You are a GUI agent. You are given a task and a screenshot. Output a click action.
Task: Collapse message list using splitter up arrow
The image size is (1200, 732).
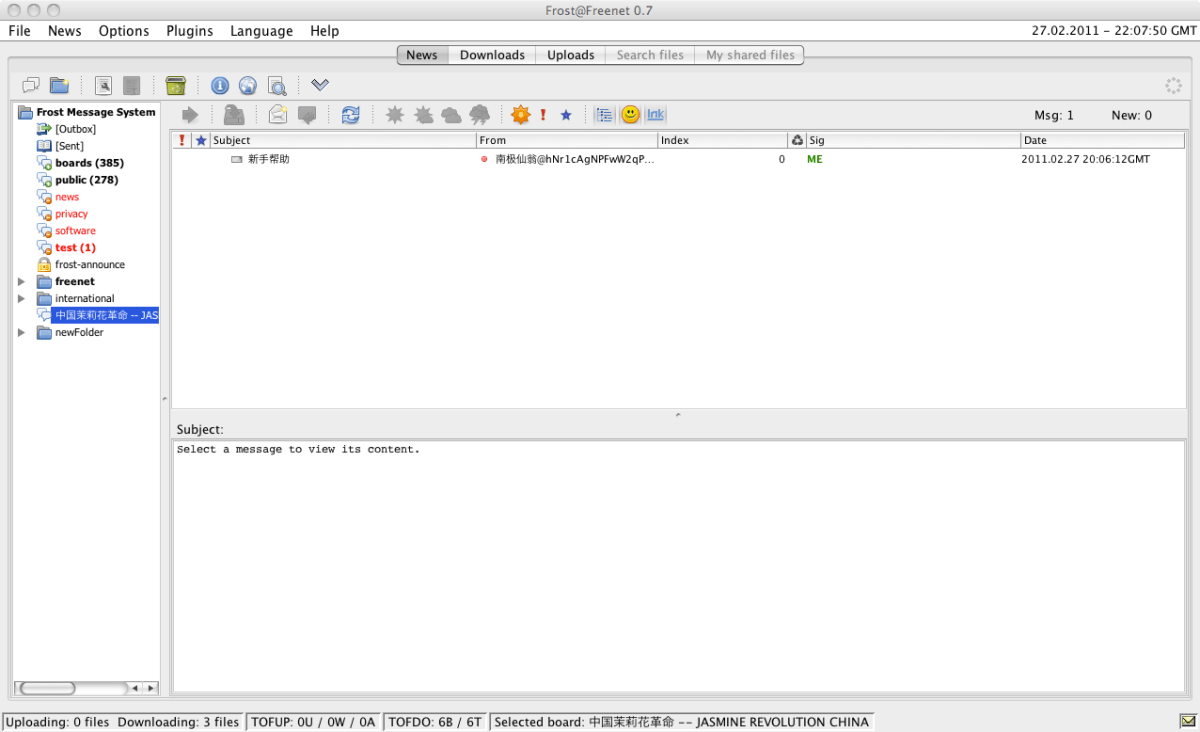click(x=678, y=414)
